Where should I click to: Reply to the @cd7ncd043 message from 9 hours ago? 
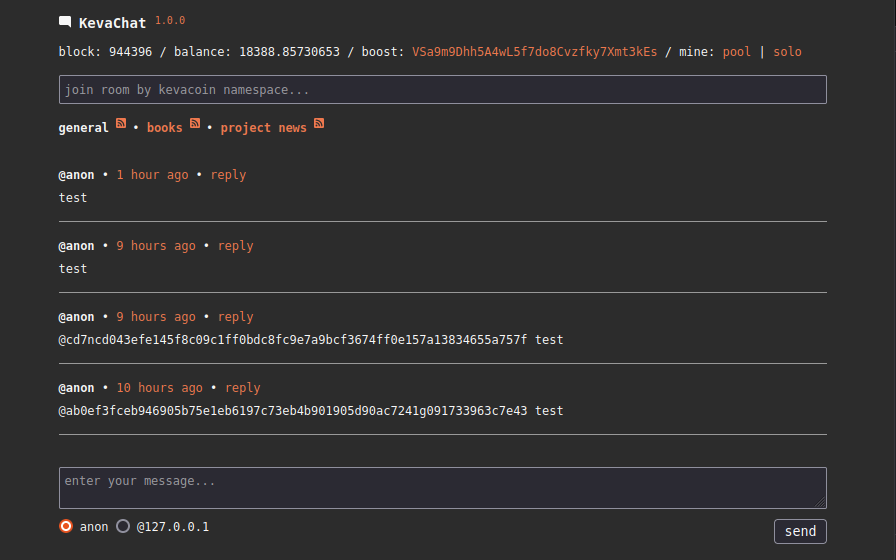click(x=235, y=317)
